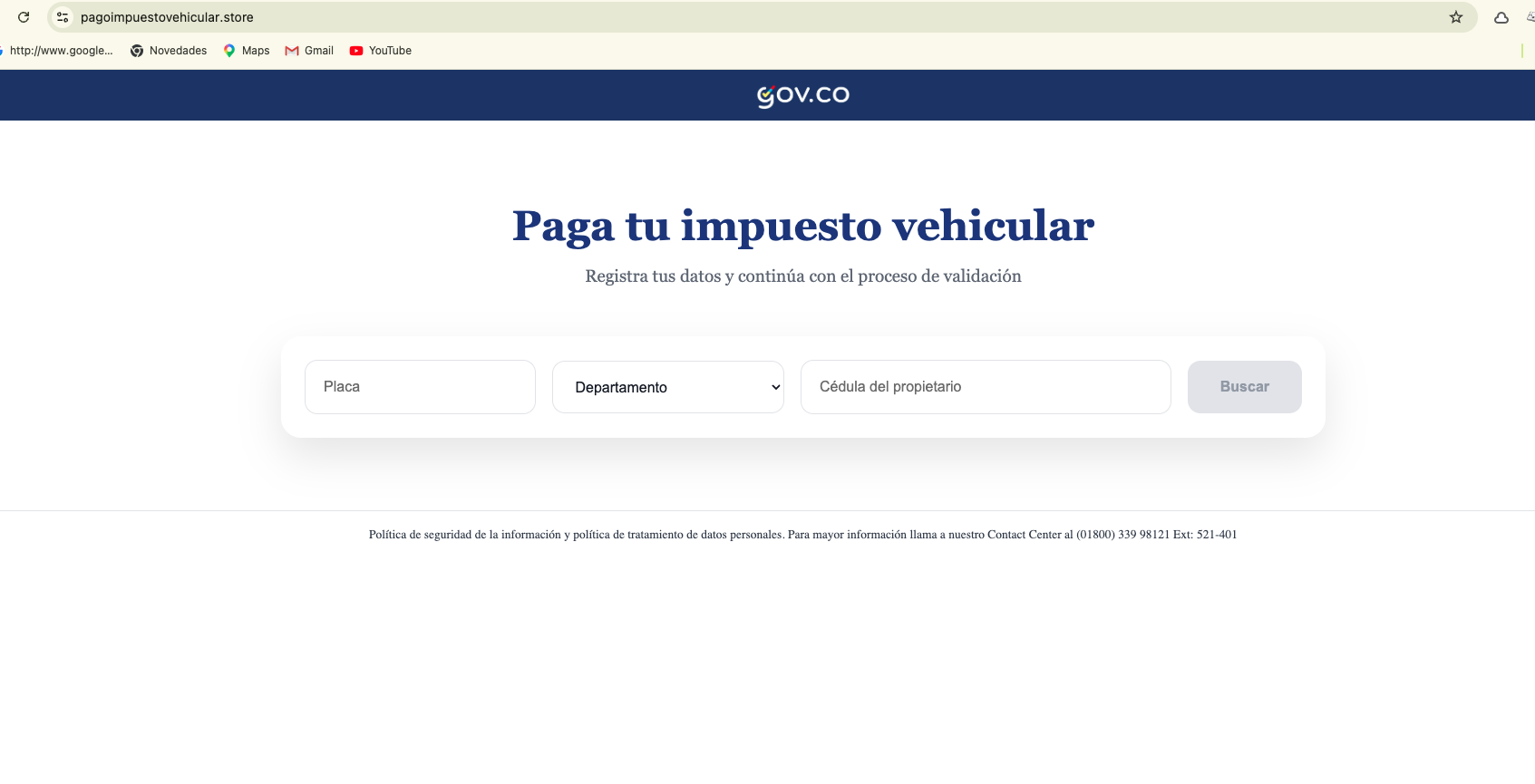Open the http://www.google... bookmark
This screenshot has height=784, width=1535.
tap(58, 51)
